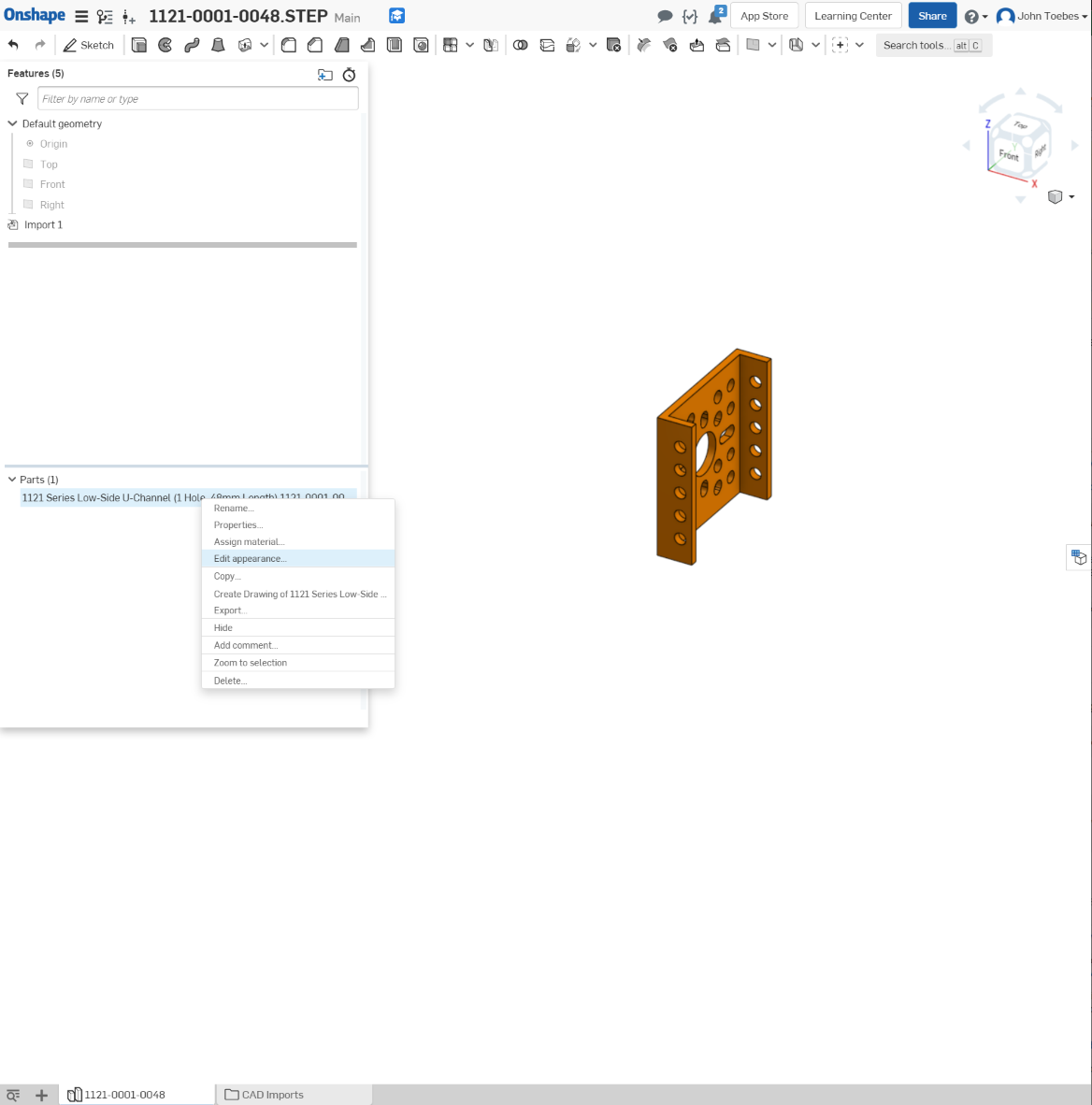Open the Configuration panel icon
Viewport: 1092px width, 1105px height.
click(129, 16)
